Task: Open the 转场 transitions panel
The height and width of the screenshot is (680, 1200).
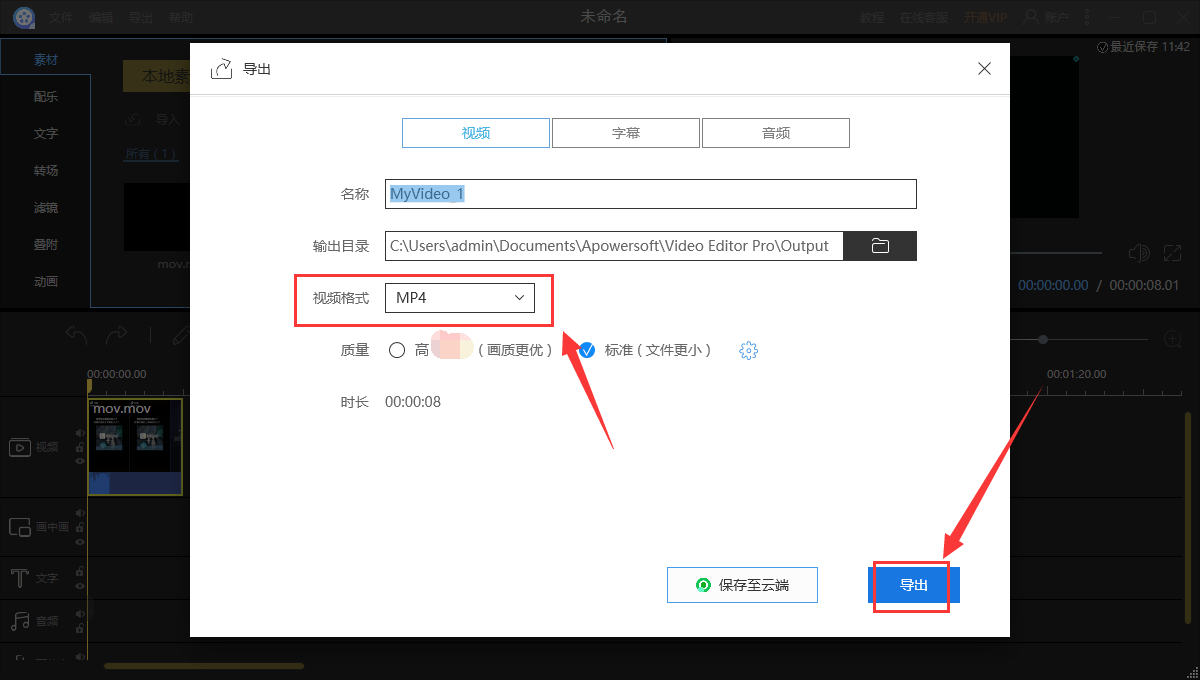Action: [45, 170]
